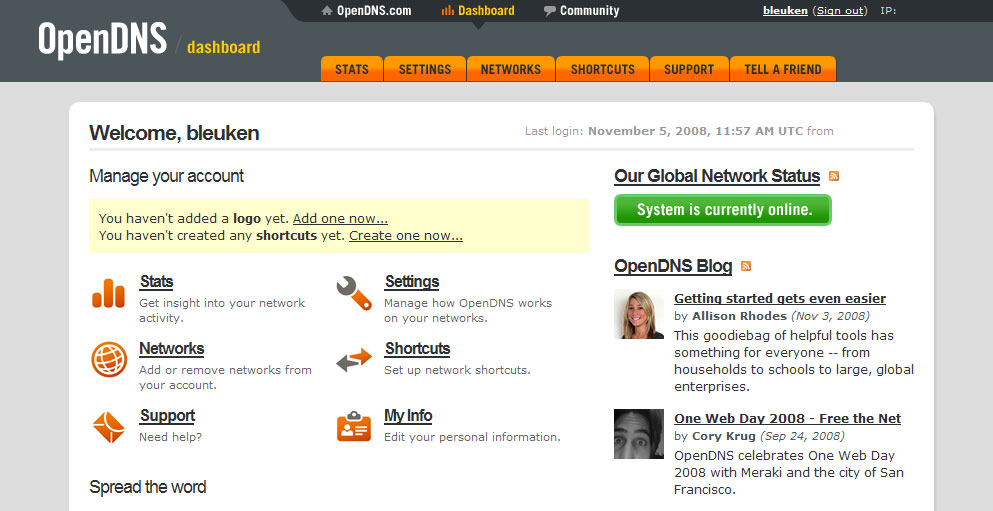The image size is (993, 511).
Task: Click RSS feed icon beside OpenDNS Blog
Action: [x=746, y=266]
